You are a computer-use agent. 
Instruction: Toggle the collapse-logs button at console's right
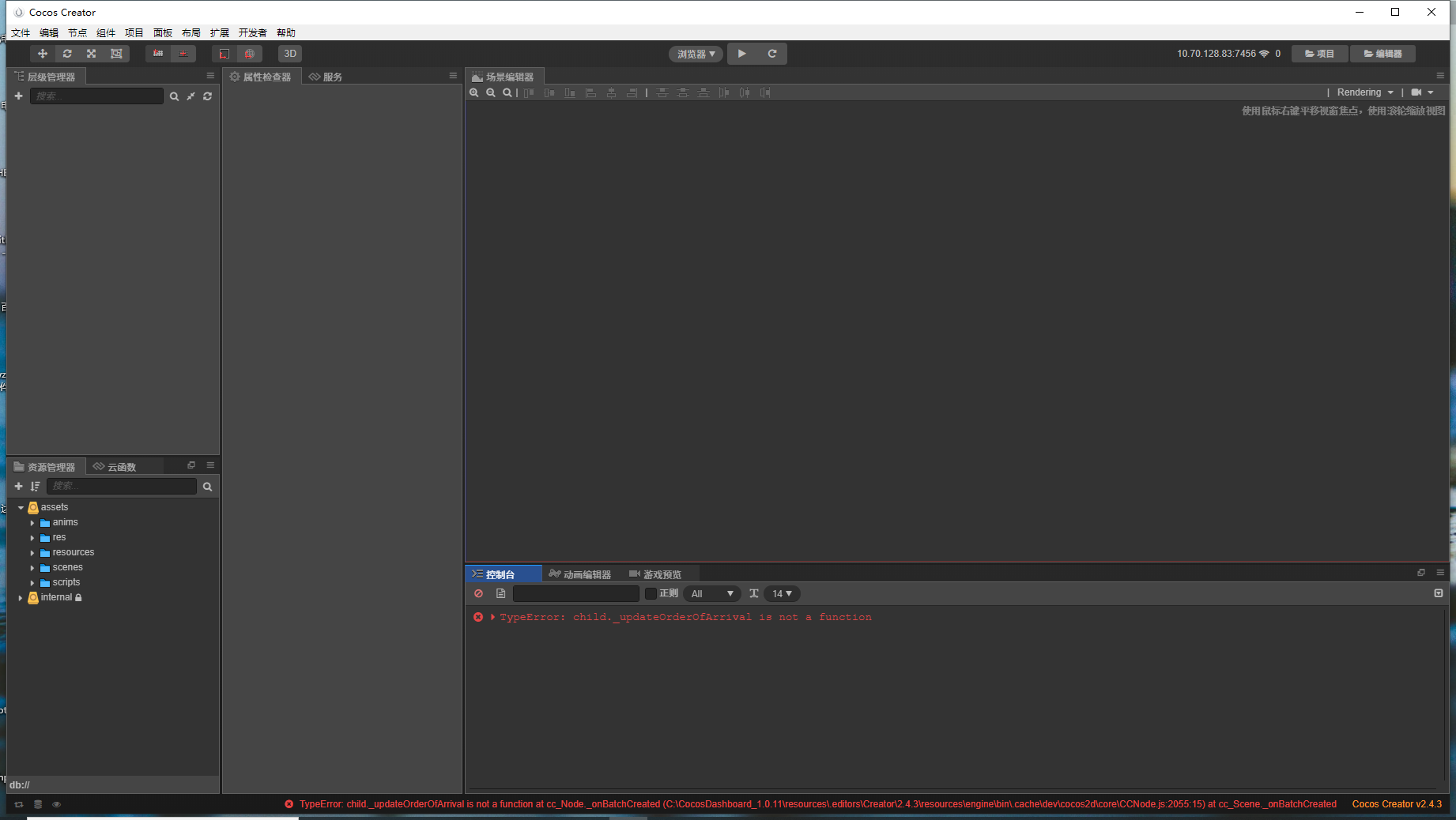(x=1439, y=593)
